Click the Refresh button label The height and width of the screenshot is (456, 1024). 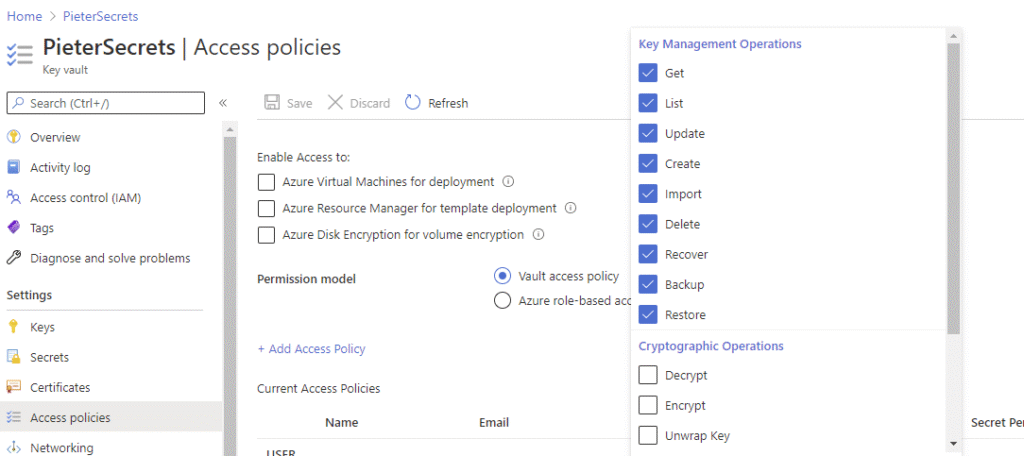coord(448,103)
